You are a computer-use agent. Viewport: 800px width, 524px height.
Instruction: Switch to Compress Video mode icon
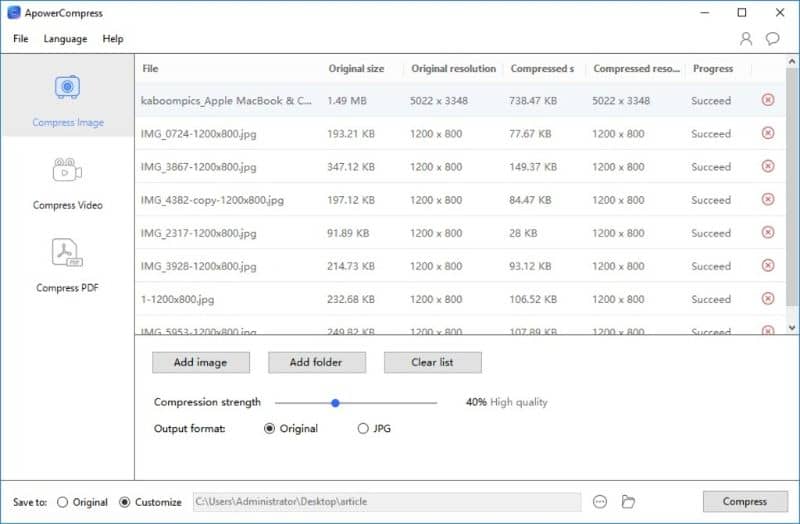click(67, 170)
